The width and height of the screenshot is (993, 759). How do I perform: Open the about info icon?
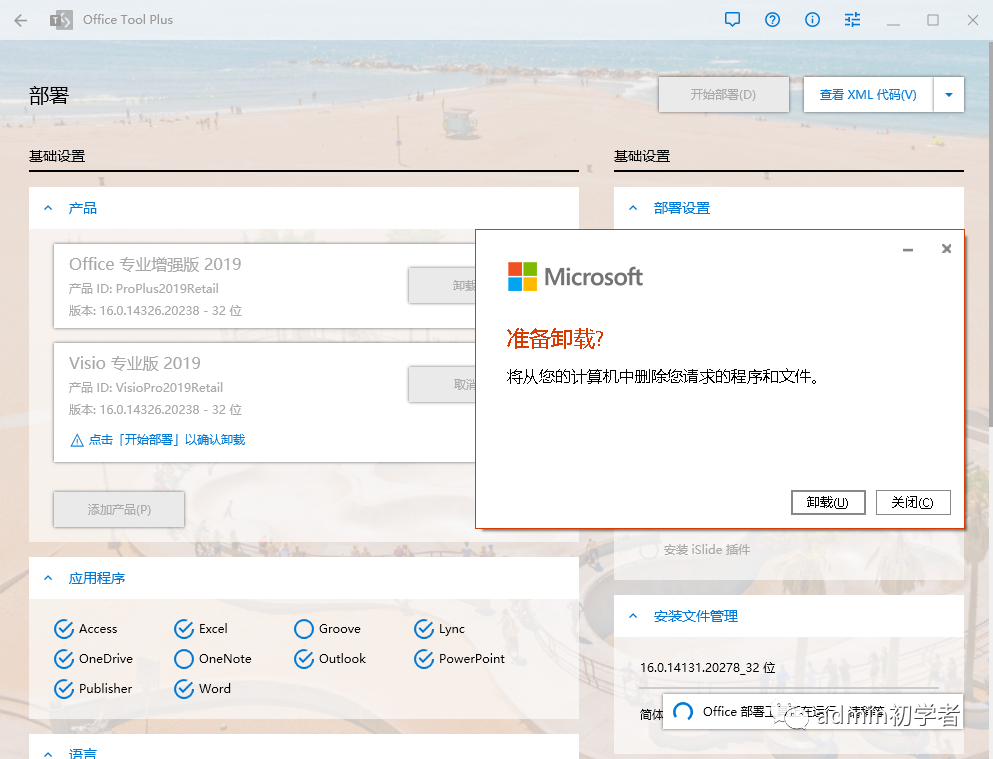tap(812, 20)
